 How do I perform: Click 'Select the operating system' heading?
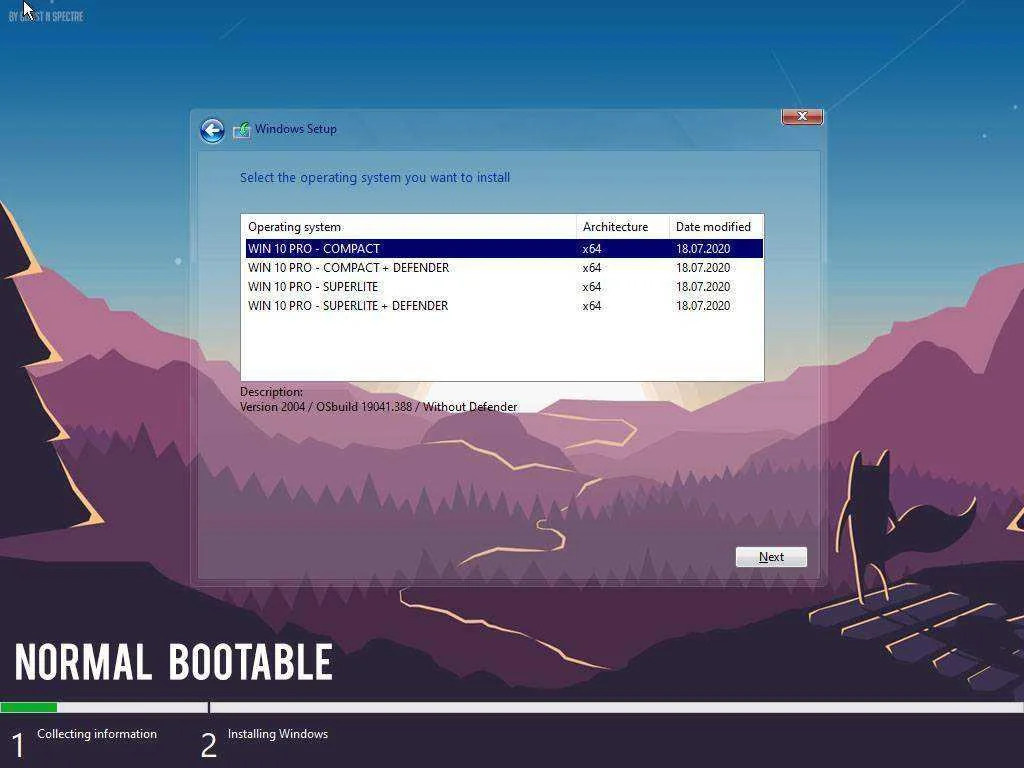[375, 178]
